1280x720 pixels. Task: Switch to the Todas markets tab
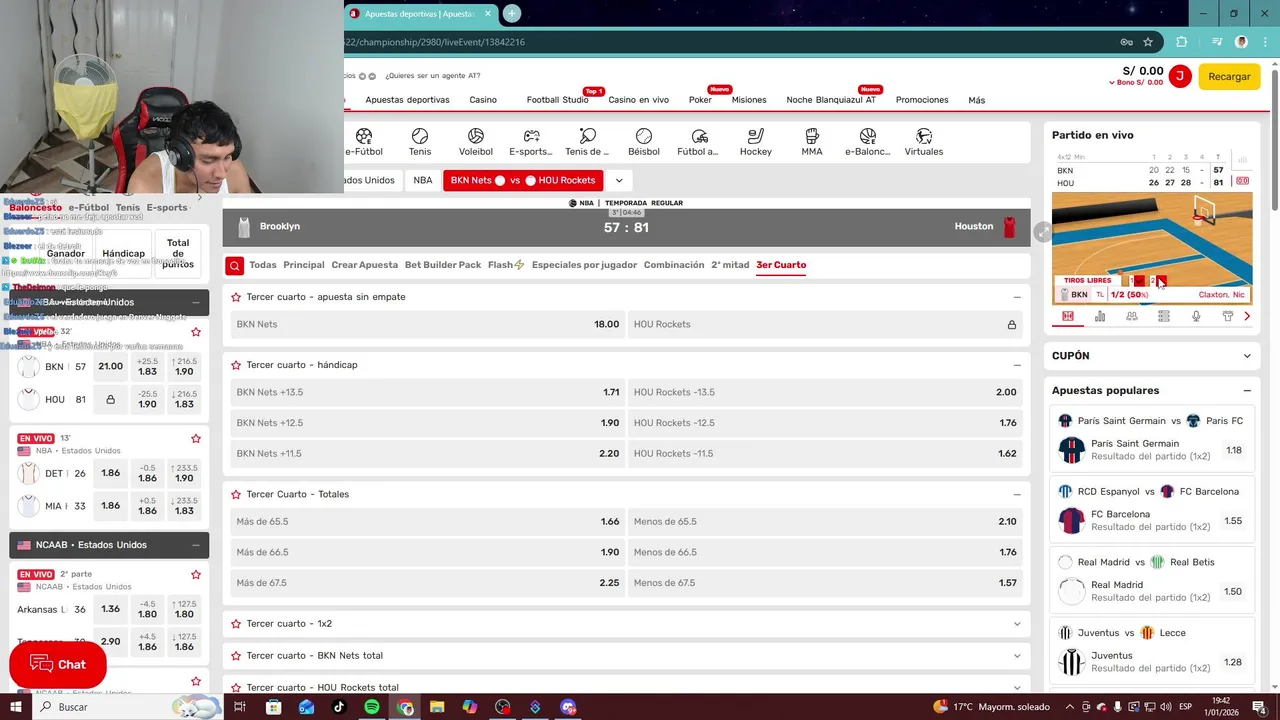pyautogui.click(x=263, y=265)
